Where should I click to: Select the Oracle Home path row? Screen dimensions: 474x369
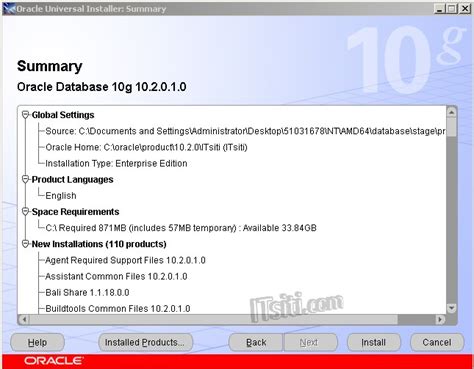click(146, 147)
